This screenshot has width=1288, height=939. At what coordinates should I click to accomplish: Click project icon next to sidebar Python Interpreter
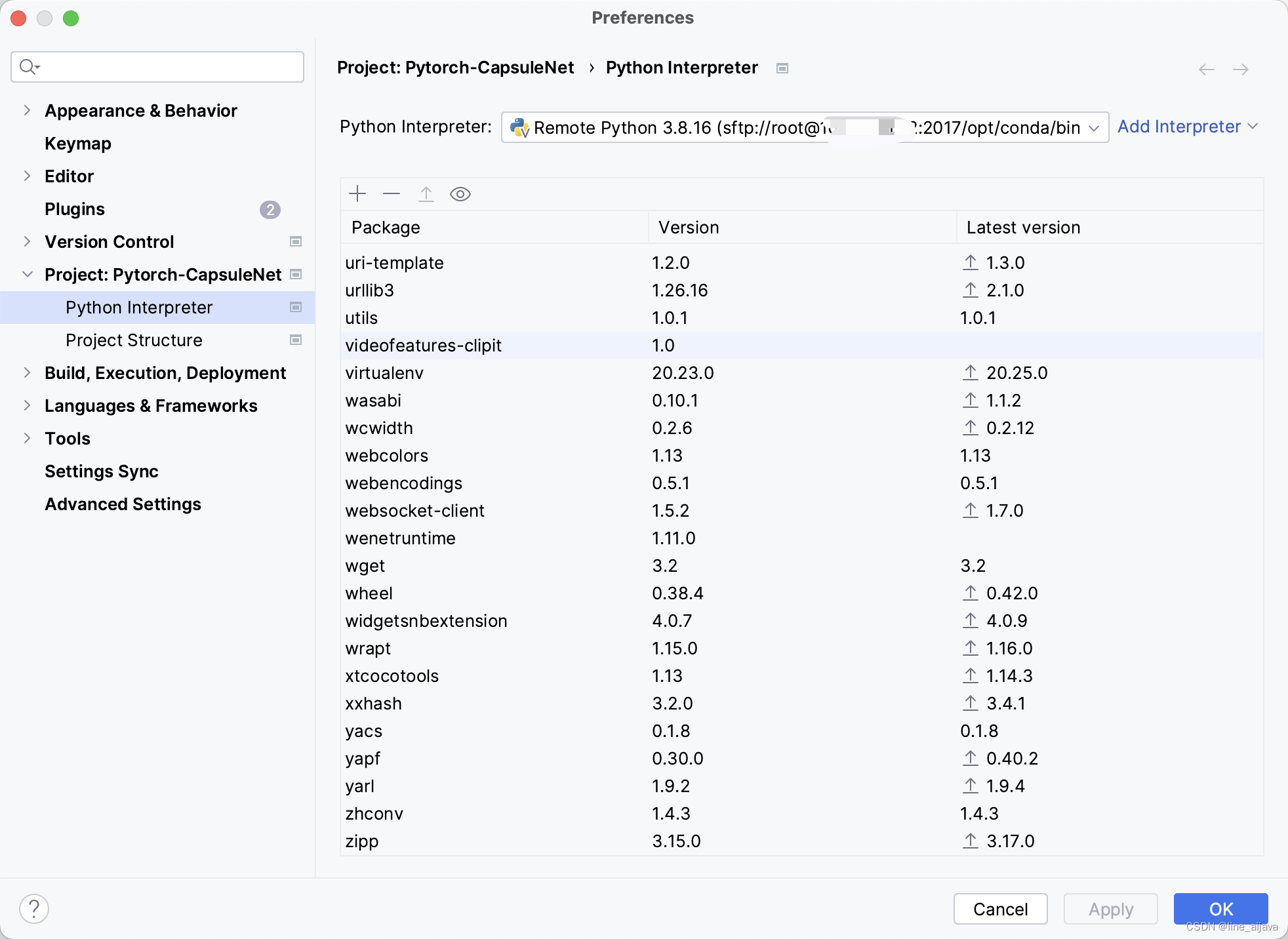(296, 307)
